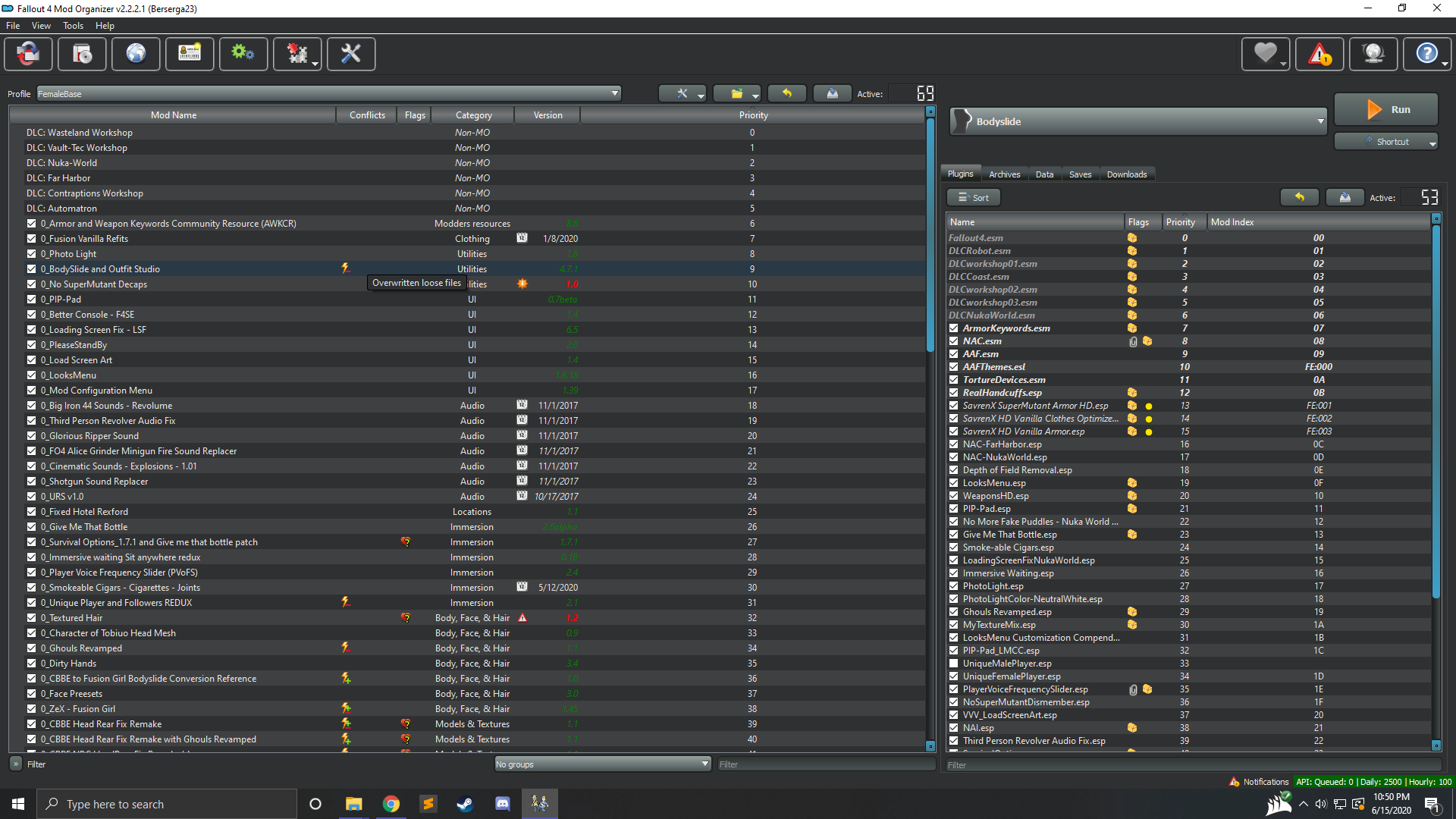Viewport: 1456px width, 819px height.
Task: Sort mods by the Priority column header
Action: (753, 115)
